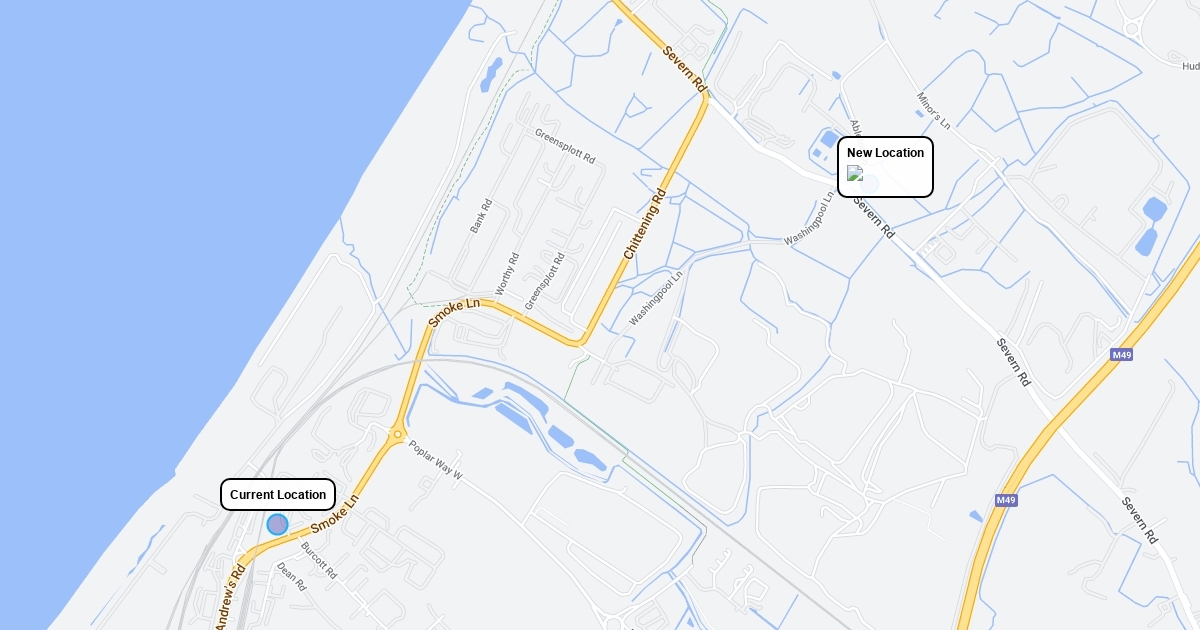Click the blue Current Location marker dot

coord(277,524)
